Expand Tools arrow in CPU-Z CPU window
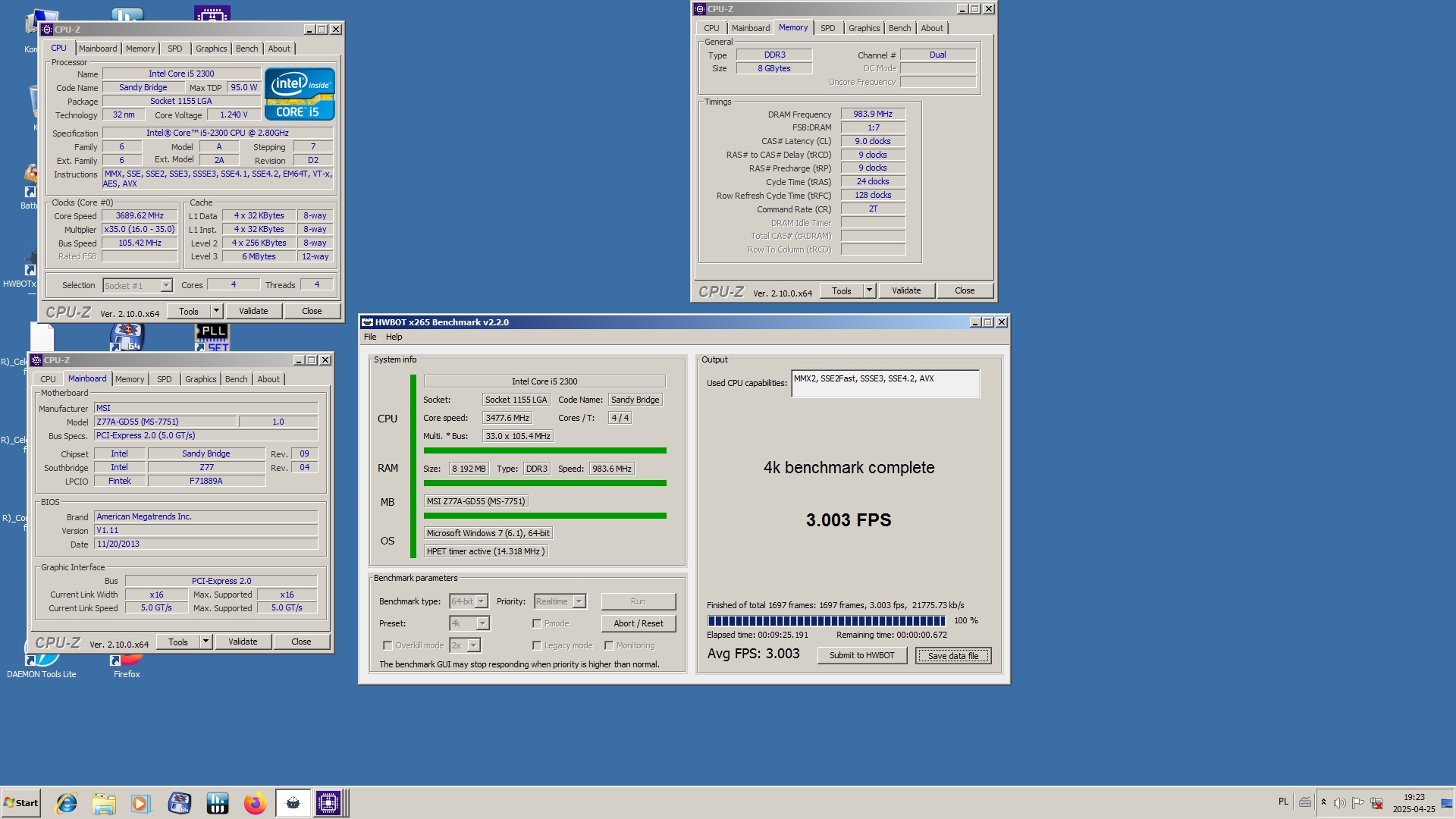Screen dimensions: 1456x819 tap(216, 311)
